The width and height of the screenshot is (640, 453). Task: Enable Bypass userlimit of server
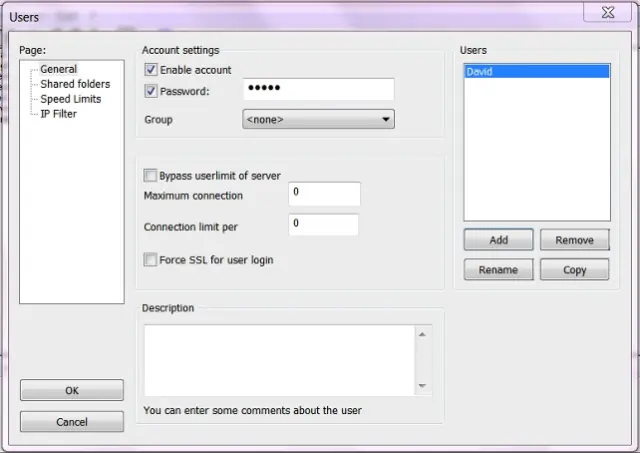point(151,175)
